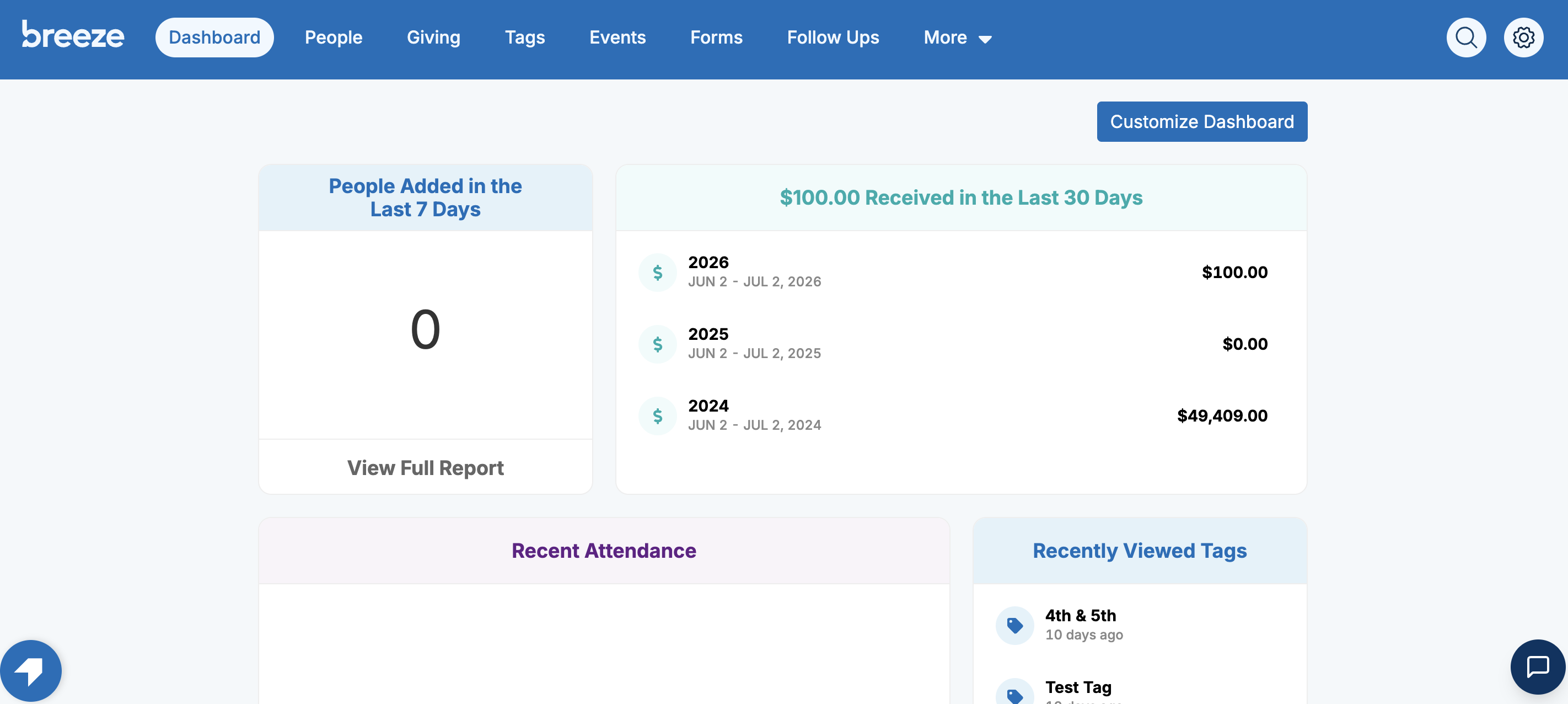Viewport: 1568px width, 704px height.
Task: Click the dollar icon for 2024
Action: point(657,416)
